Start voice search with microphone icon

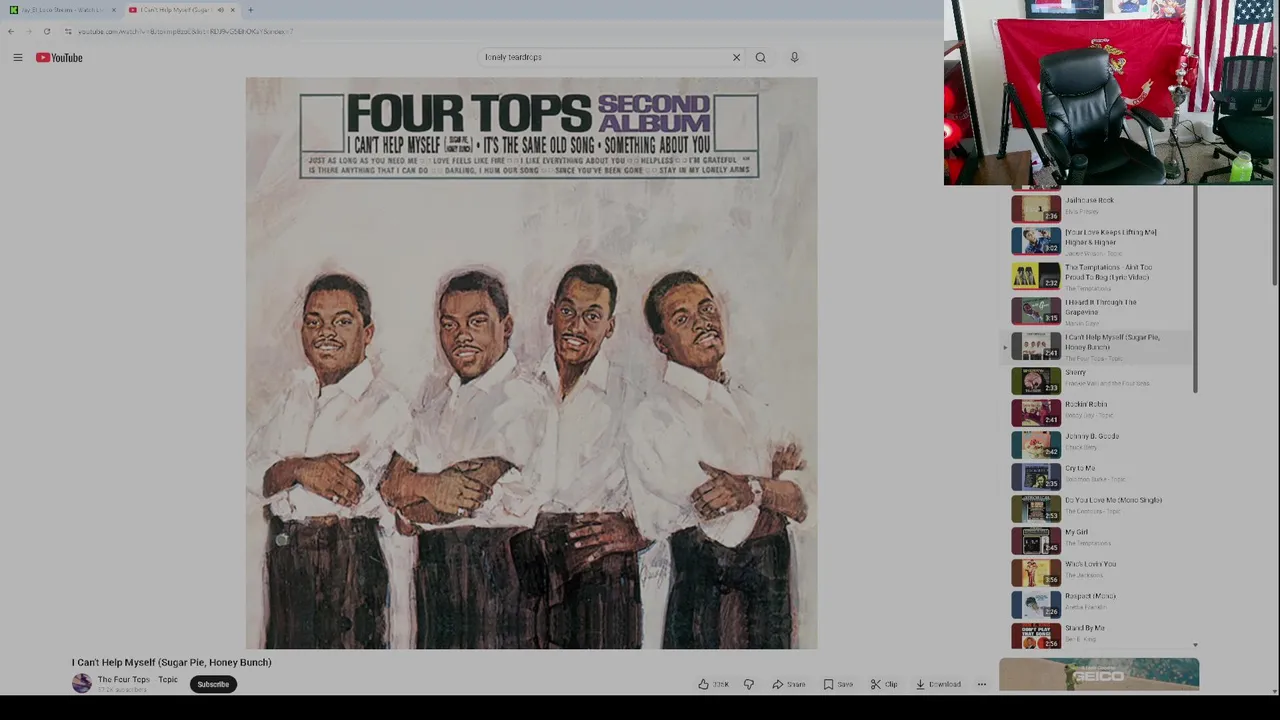794,57
